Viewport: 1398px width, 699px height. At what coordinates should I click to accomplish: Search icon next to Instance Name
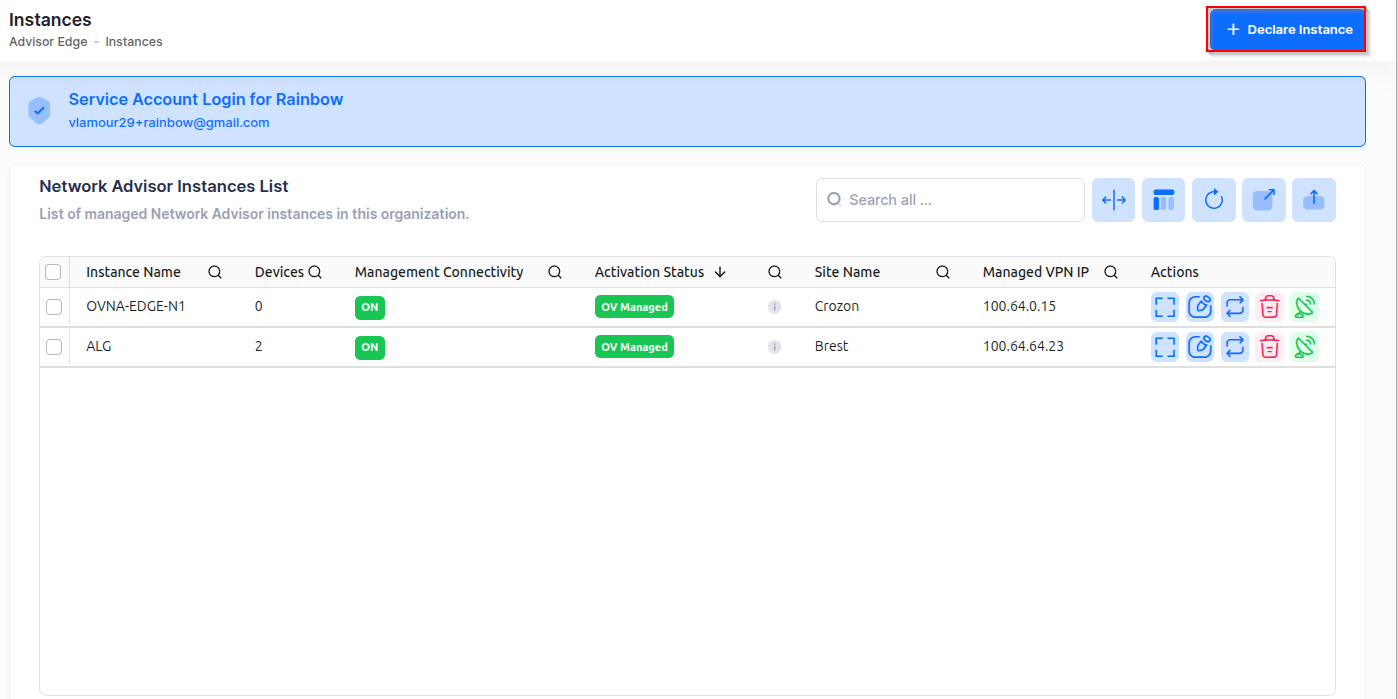coord(214,272)
